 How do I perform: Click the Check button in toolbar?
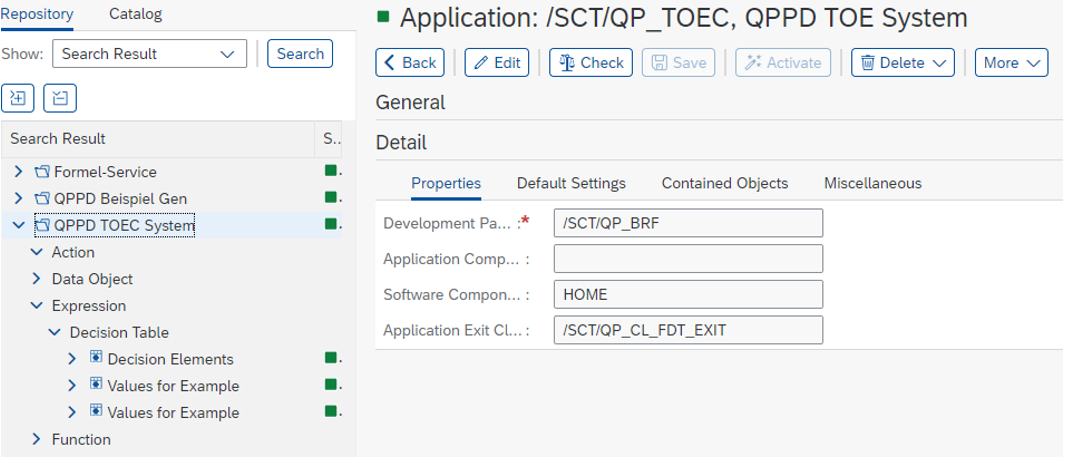[x=591, y=62]
